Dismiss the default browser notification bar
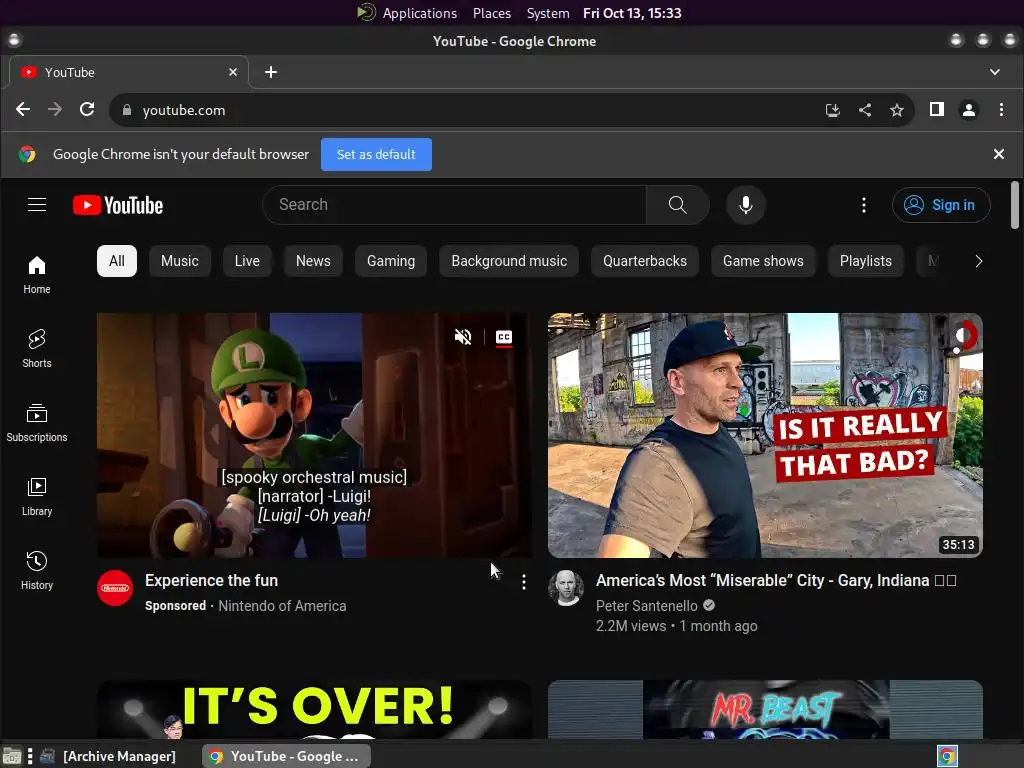This screenshot has height=768, width=1024. pos(999,154)
